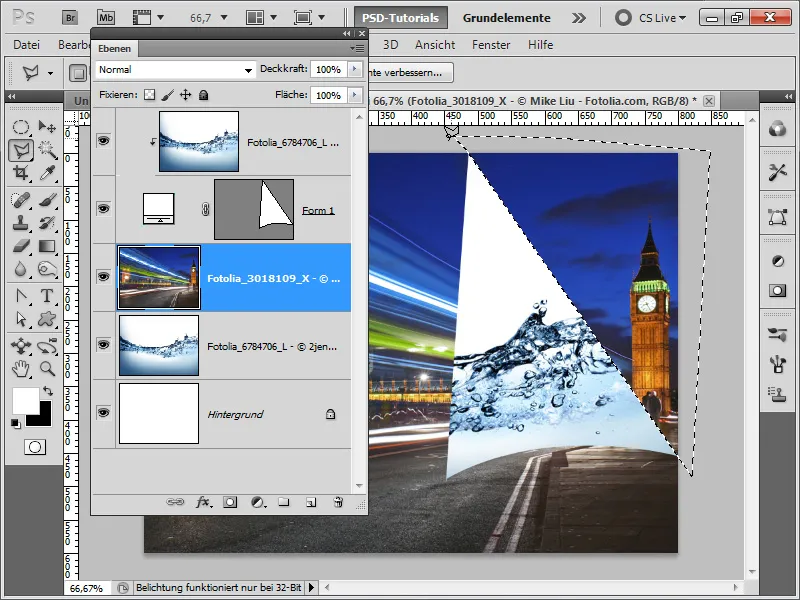
Task: Open the Ansicht menu
Action: pyautogui.click(x=435, y=45)
